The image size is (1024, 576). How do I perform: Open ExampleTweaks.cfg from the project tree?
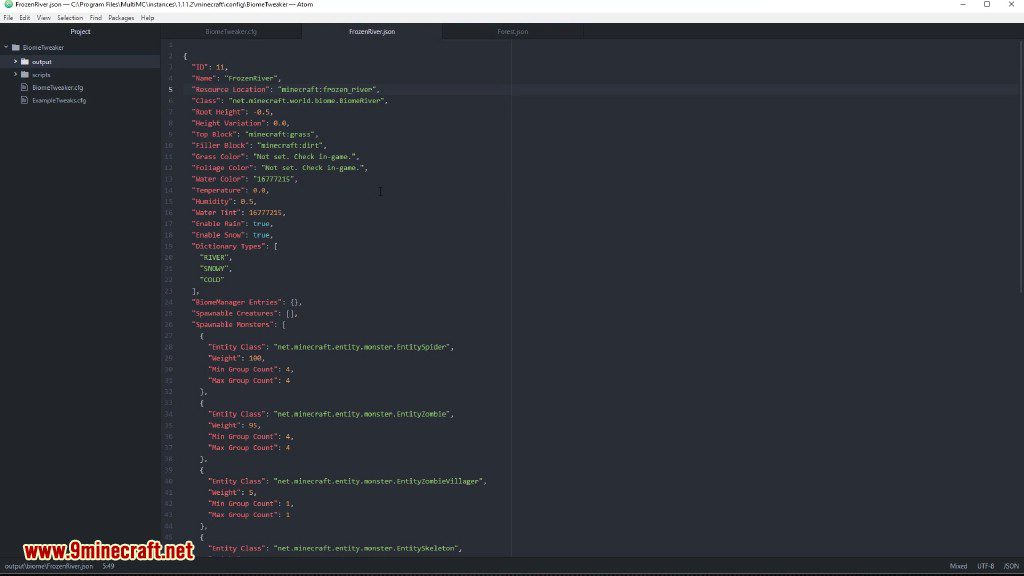tap(59, 101)
